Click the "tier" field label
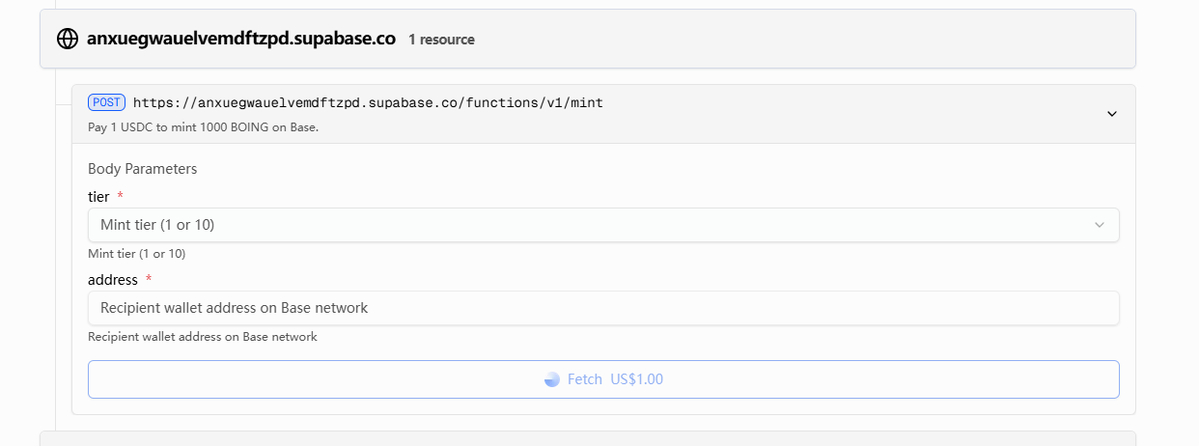The height and width of the screenshot is (446, 1199). (99, 197)
